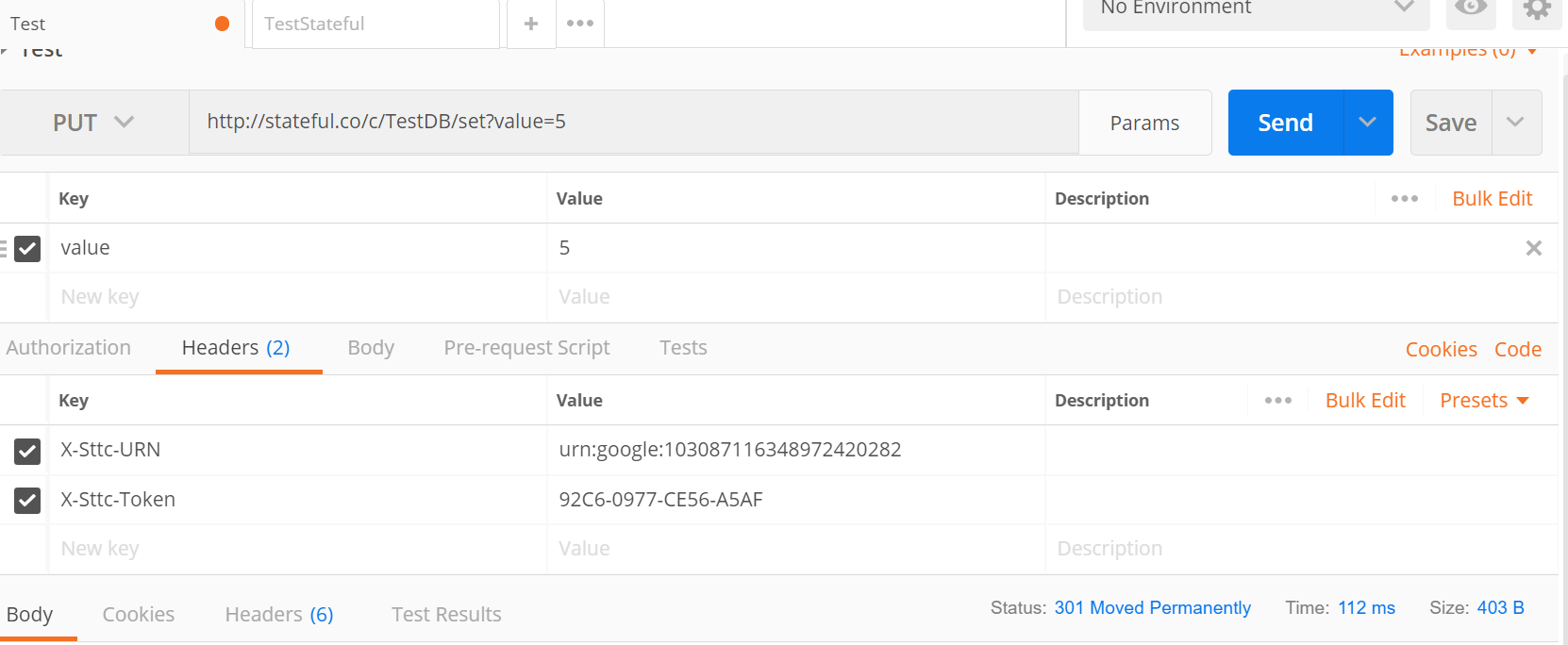Click the new header Description field
This screenshot has height=645, width=1568.
click(1301, 549)
